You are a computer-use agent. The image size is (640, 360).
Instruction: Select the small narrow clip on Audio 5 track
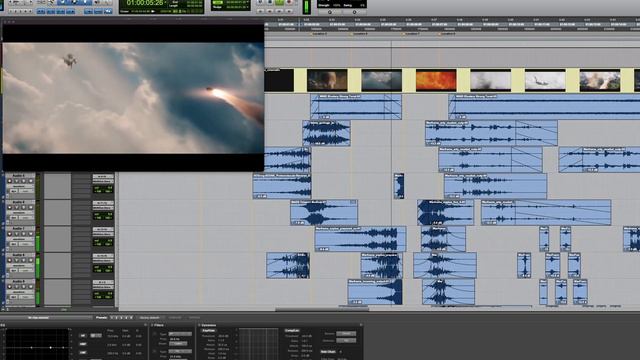399,186
